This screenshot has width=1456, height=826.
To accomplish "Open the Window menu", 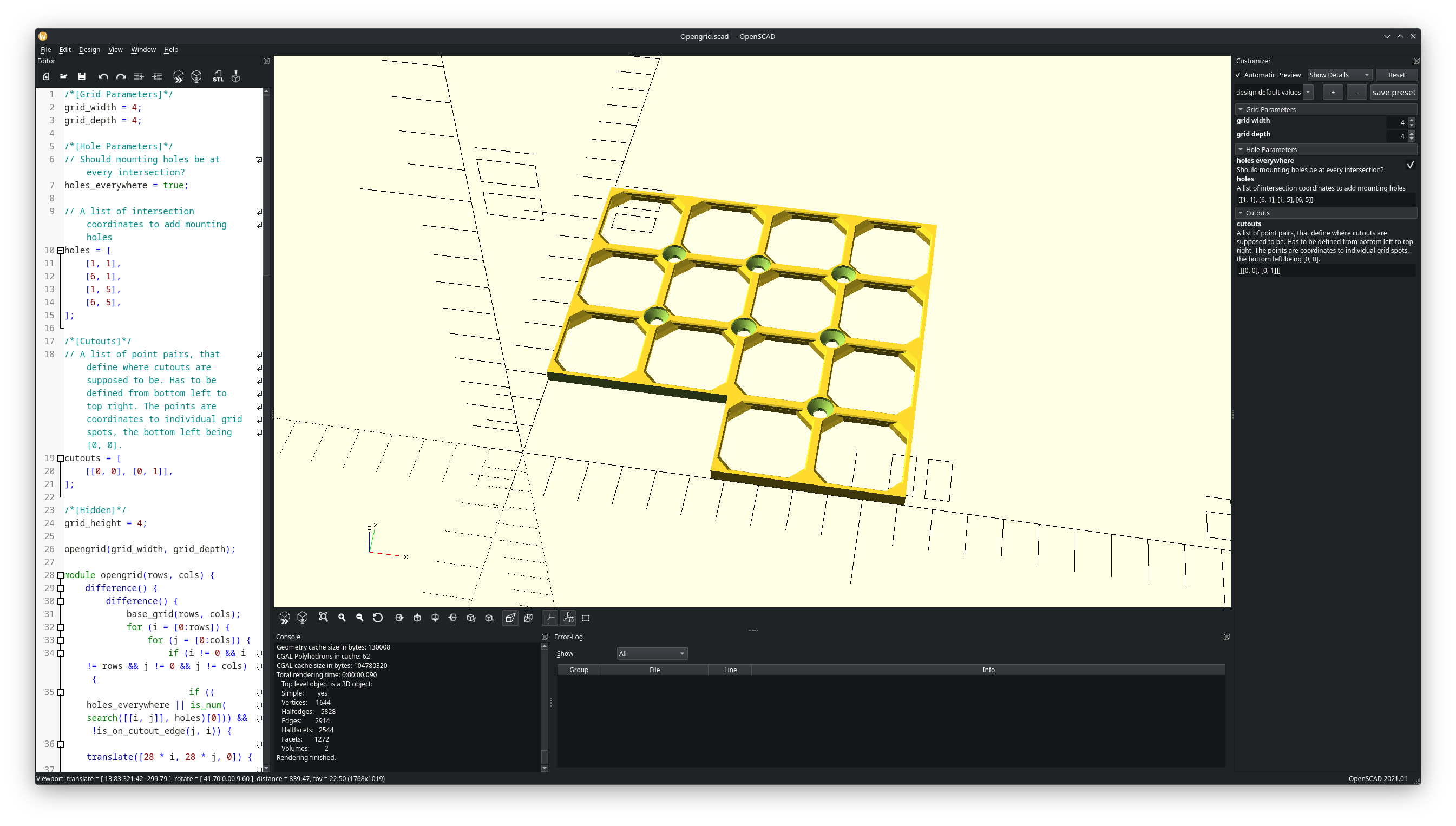I will click(x=143, y=50).
